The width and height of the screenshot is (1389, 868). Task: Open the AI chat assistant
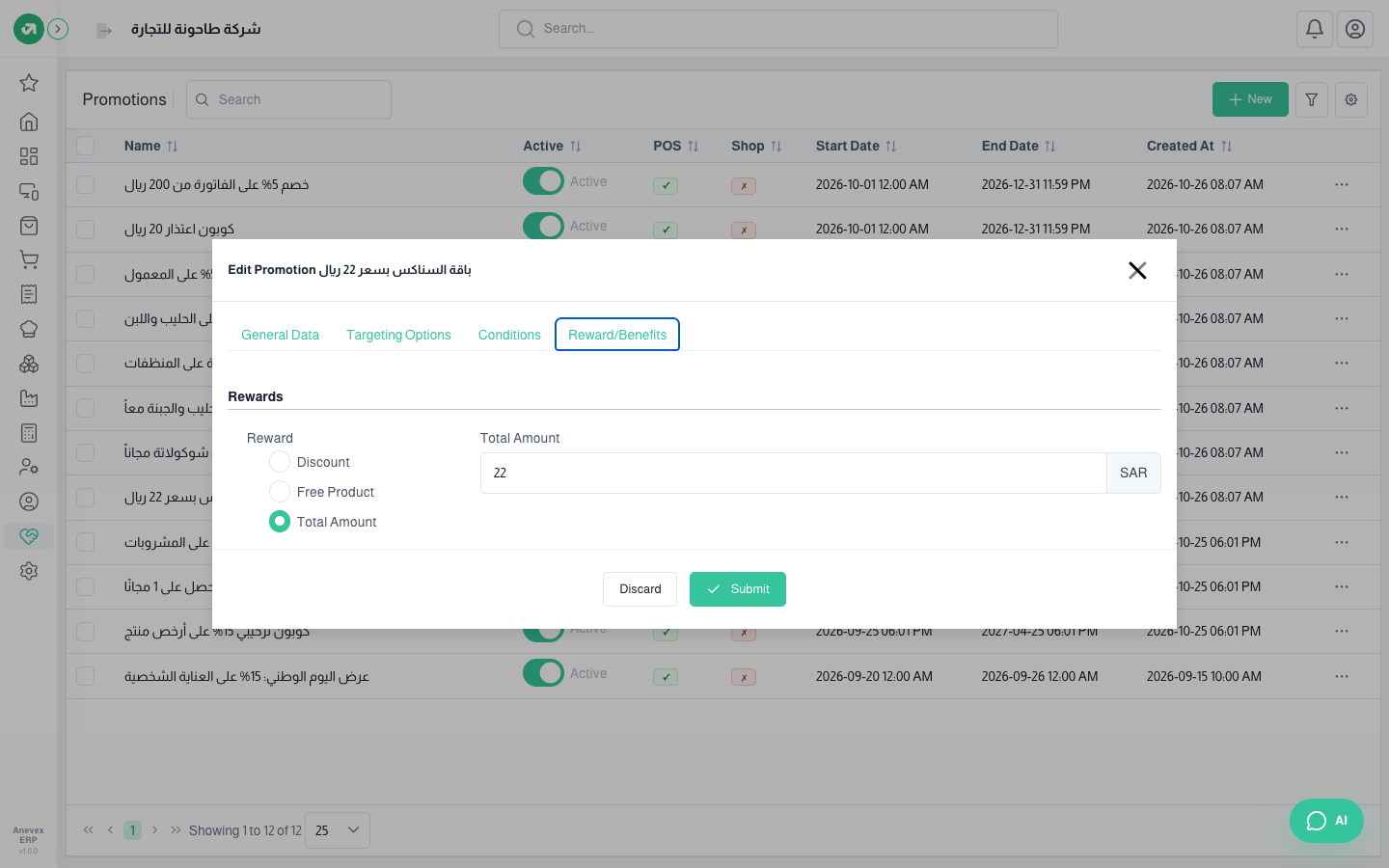coord(1326,821)
